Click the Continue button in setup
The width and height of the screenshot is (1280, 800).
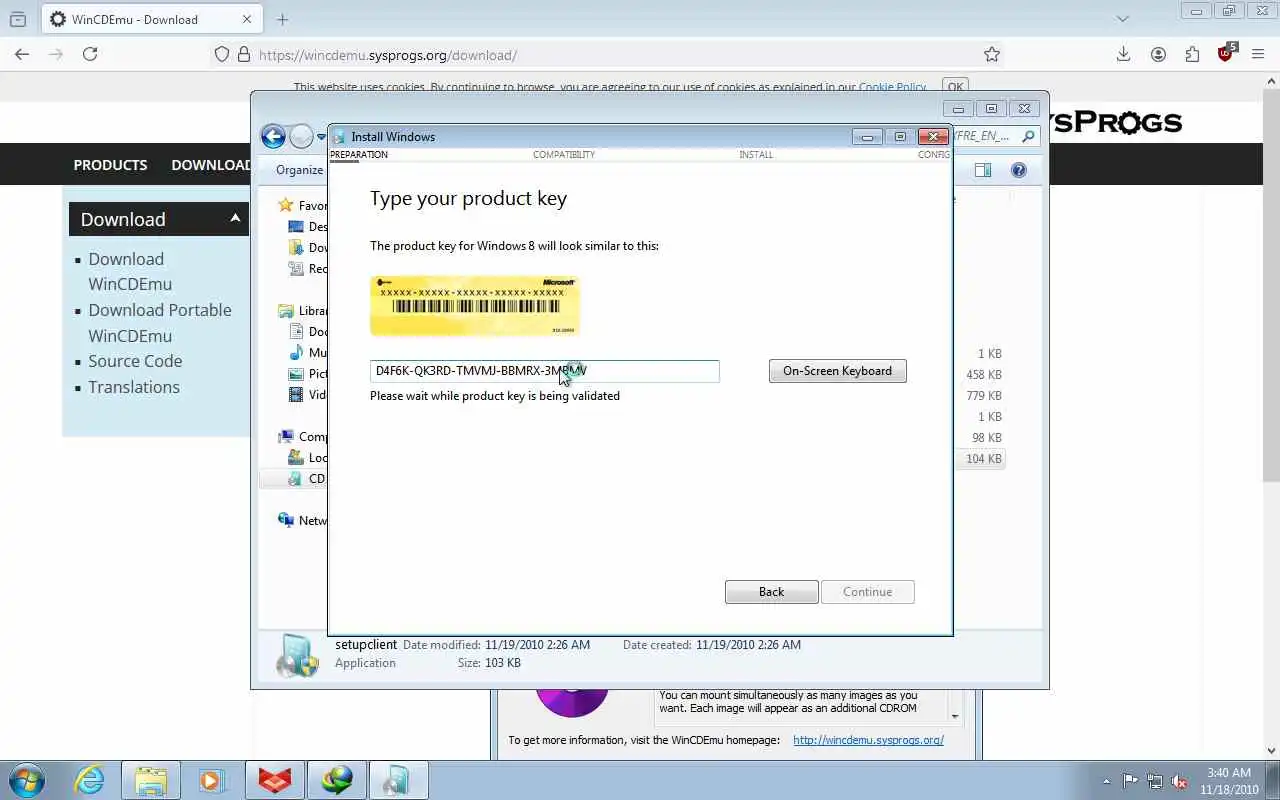867,592
